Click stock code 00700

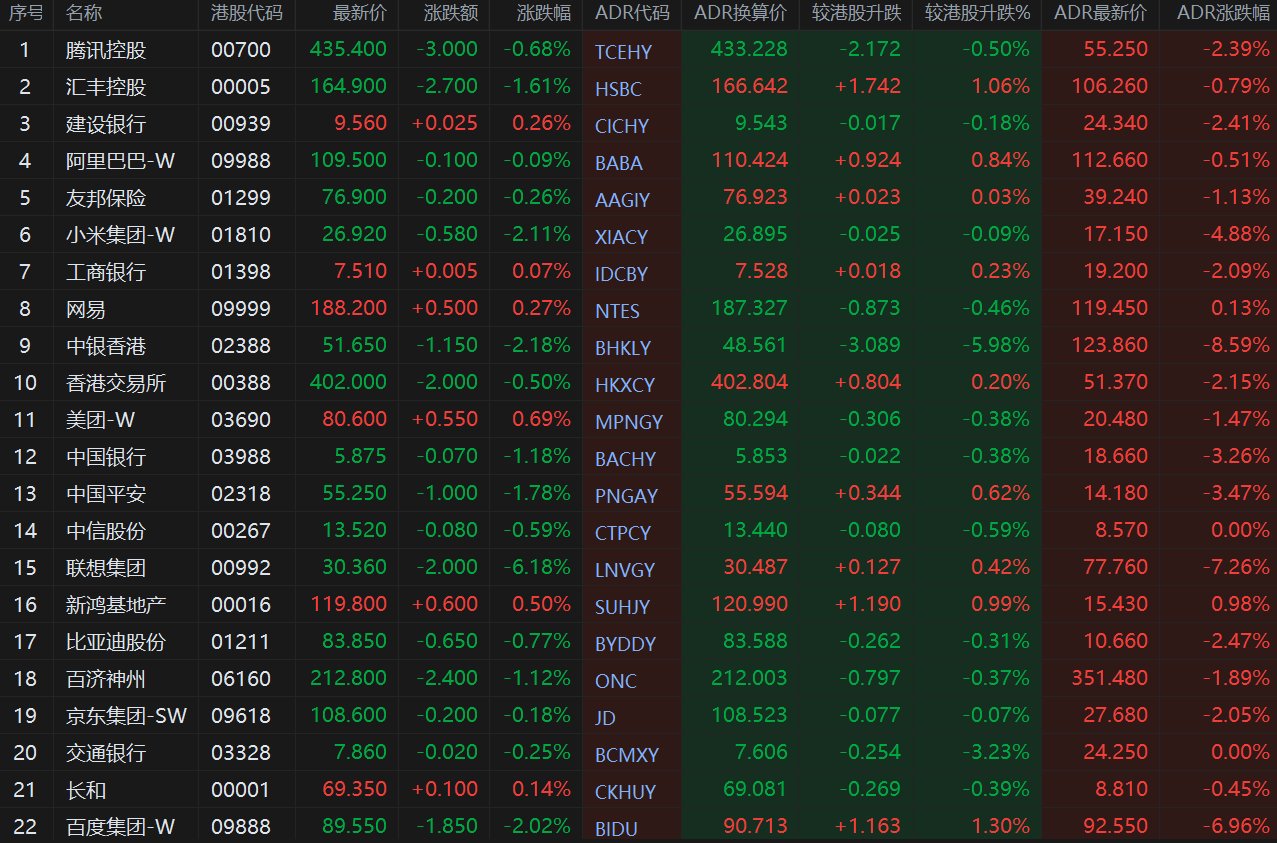click(241, 50)
